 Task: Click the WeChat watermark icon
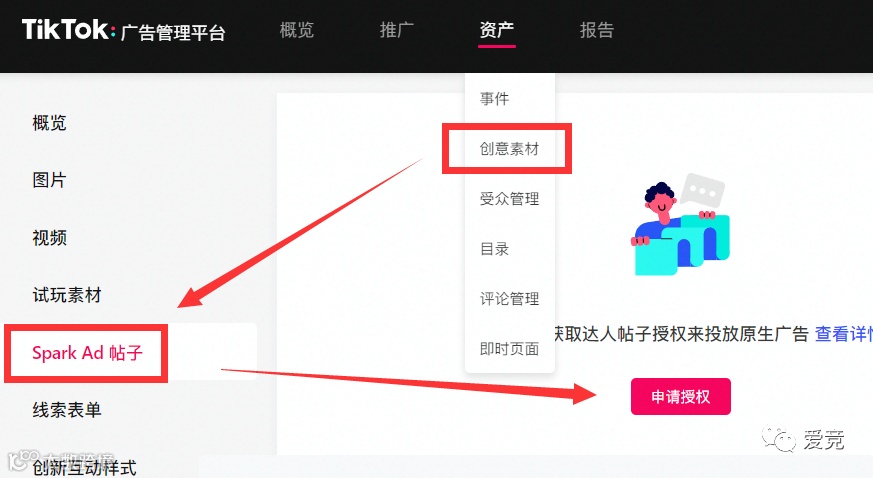pyautogui.click(x=779, y=440)
